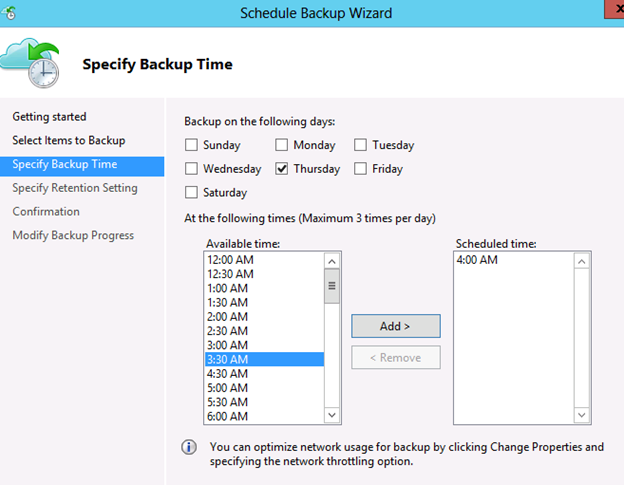Go to Select Items to Backup step
The height and width of the screenshot is (485, 624).
[69, 140]
